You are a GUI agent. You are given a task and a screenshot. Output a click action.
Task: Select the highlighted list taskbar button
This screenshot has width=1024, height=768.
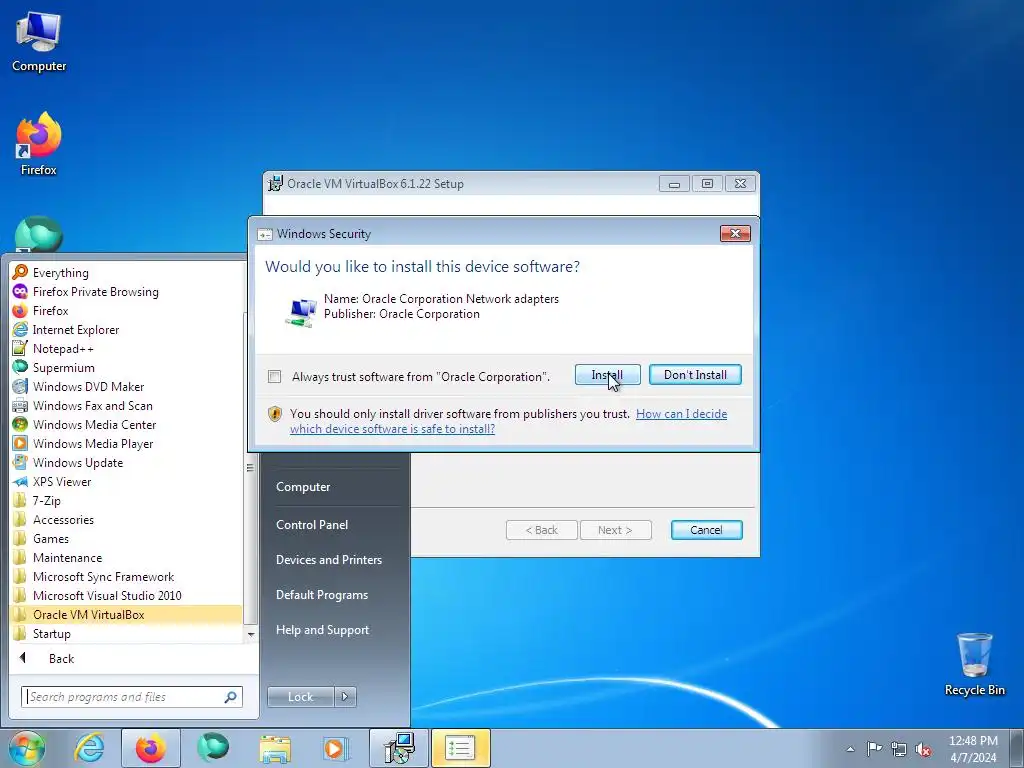460,748
